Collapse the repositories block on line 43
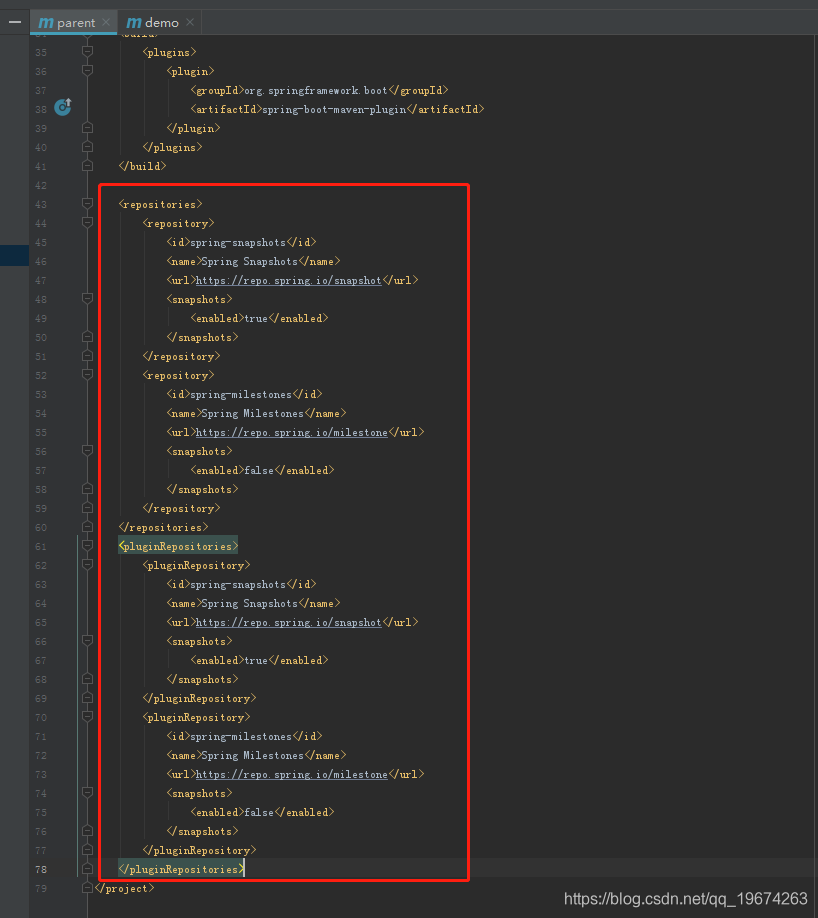The image size is (818, 918). 87,204
